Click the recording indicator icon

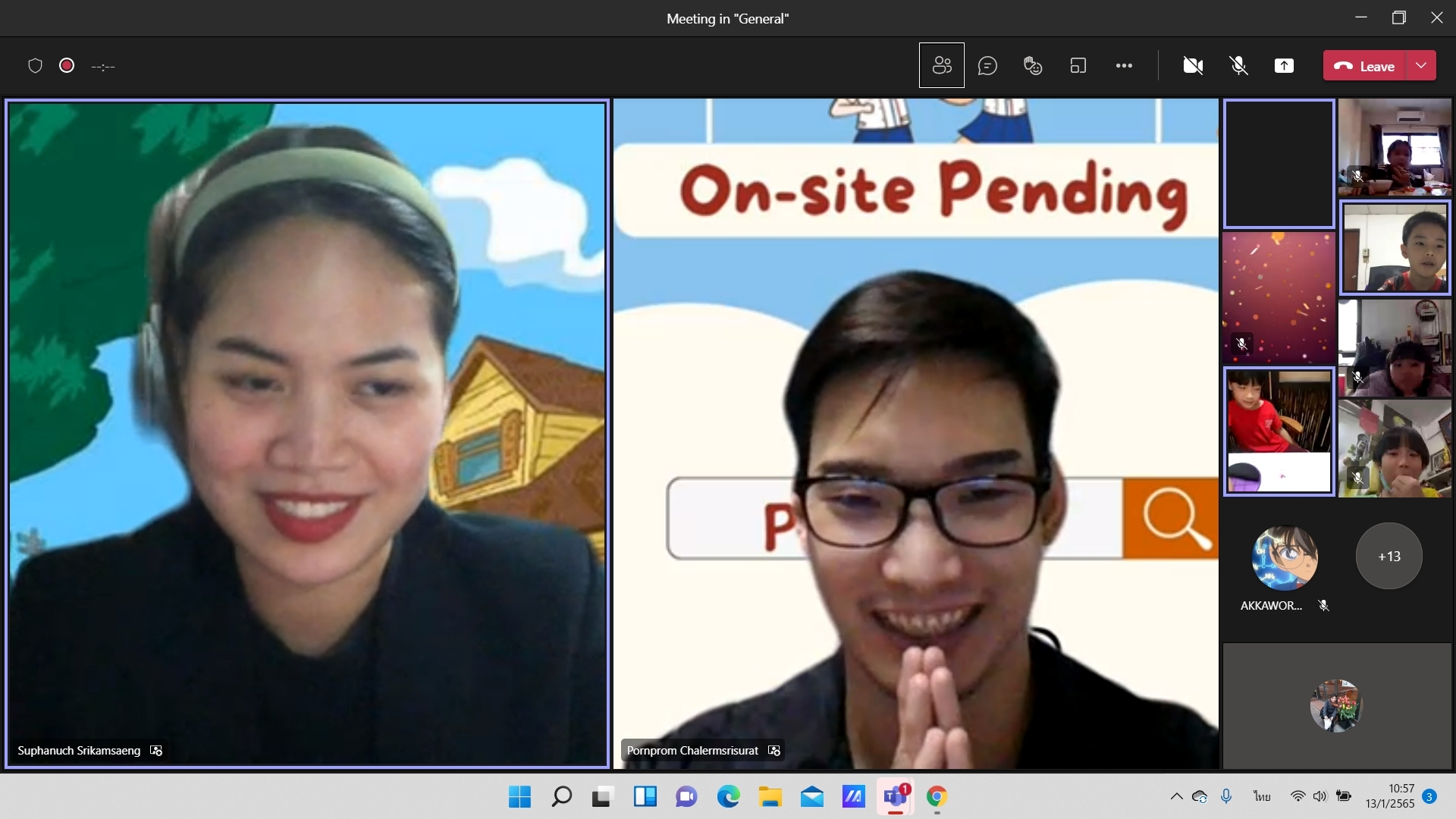point(67,66)
